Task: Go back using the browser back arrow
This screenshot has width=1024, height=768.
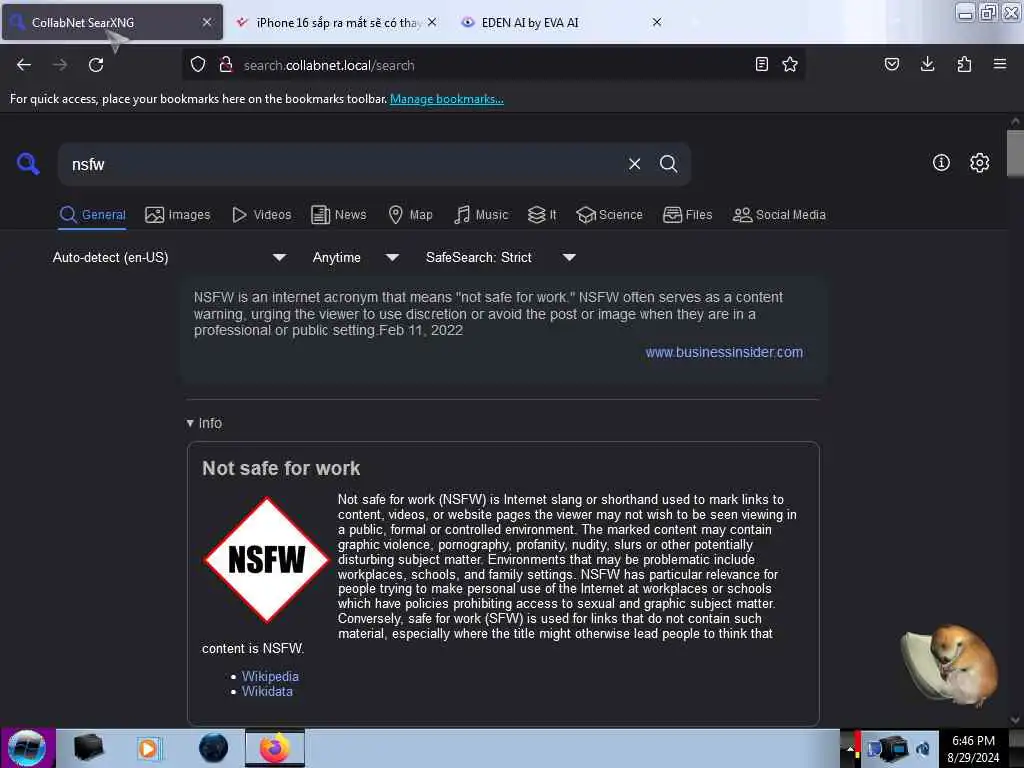Action: coord(24,65)
